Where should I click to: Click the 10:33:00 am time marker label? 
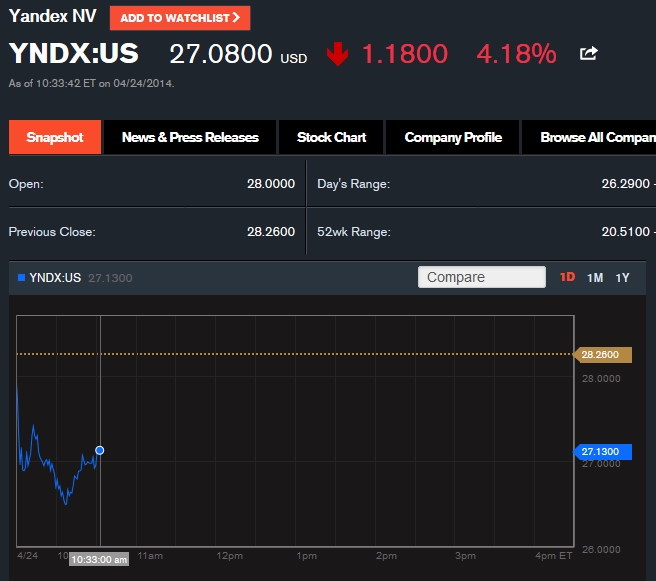coord(99,559)
